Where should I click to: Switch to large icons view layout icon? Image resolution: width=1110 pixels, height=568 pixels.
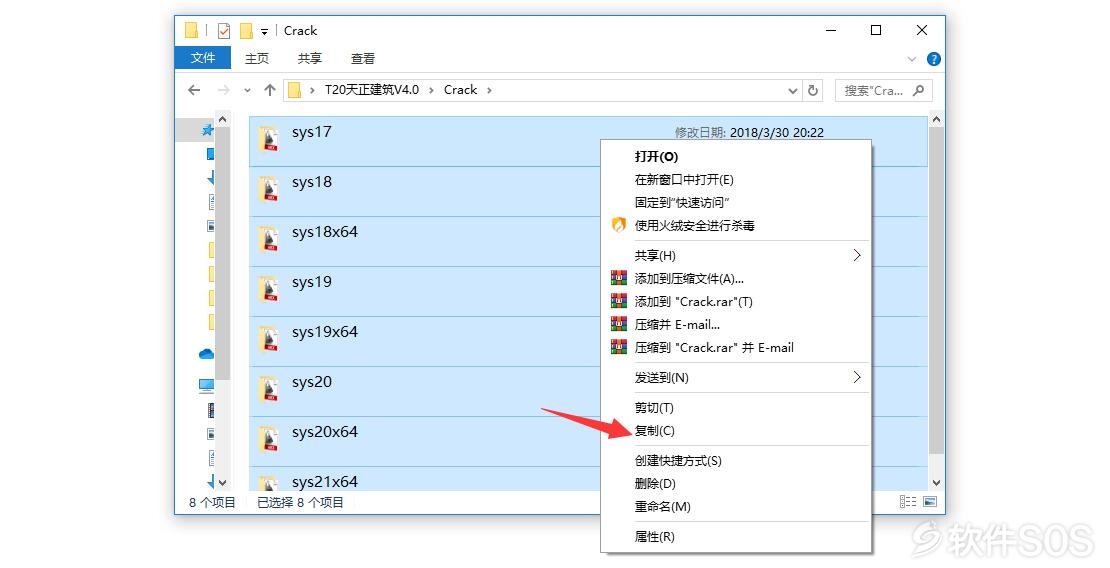click(x=929, y=501)
